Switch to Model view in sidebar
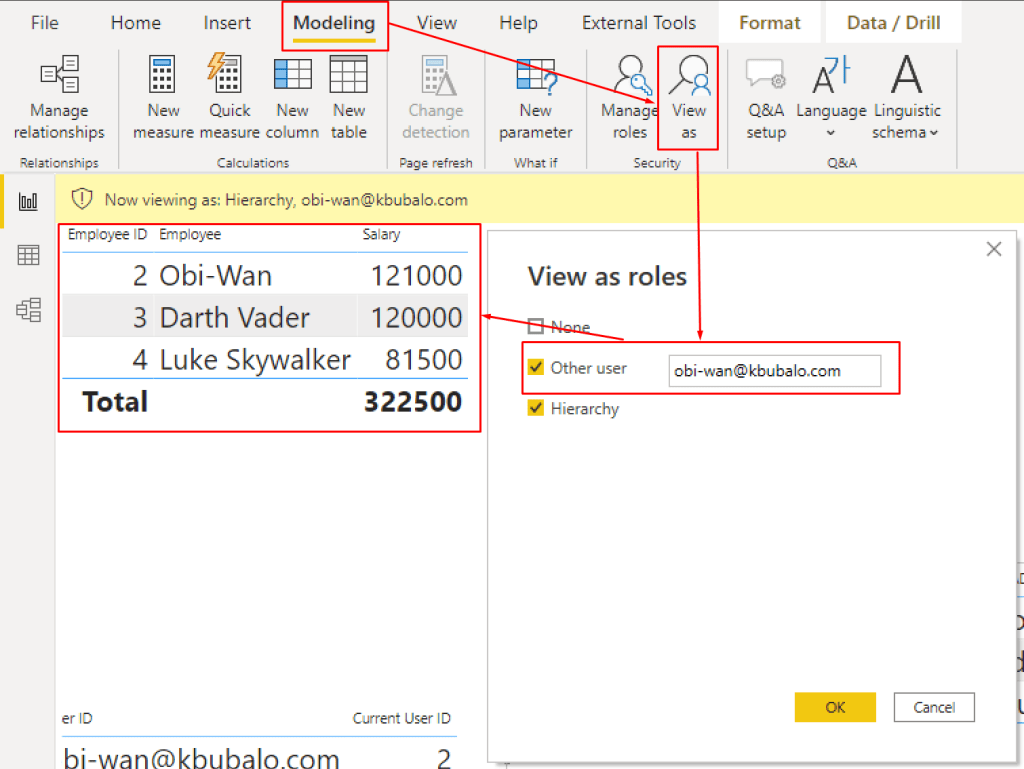The image size is (1024, 769). (28, 310)
